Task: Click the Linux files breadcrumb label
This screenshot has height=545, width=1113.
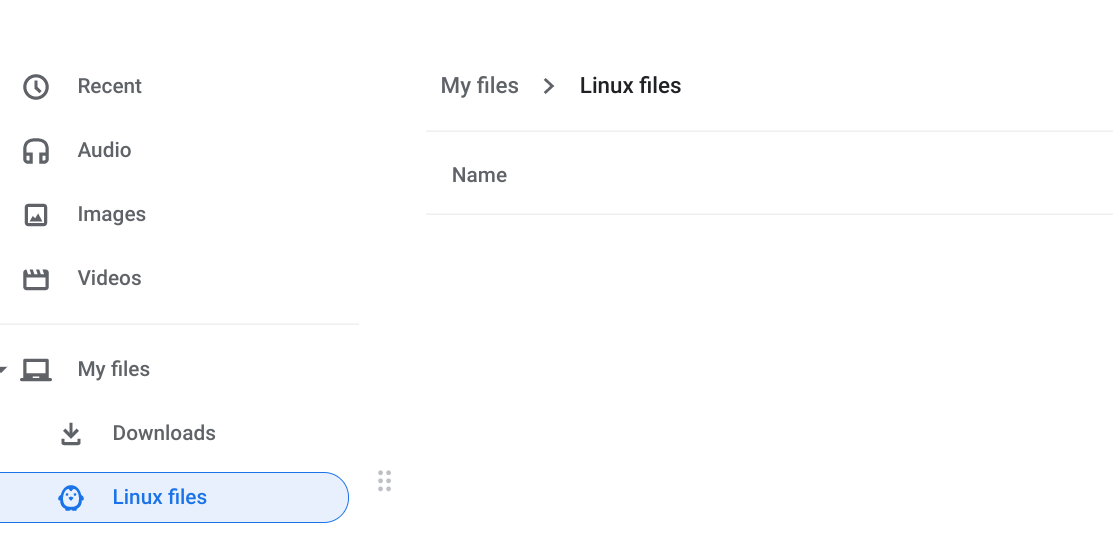Action: click(630, 87)
